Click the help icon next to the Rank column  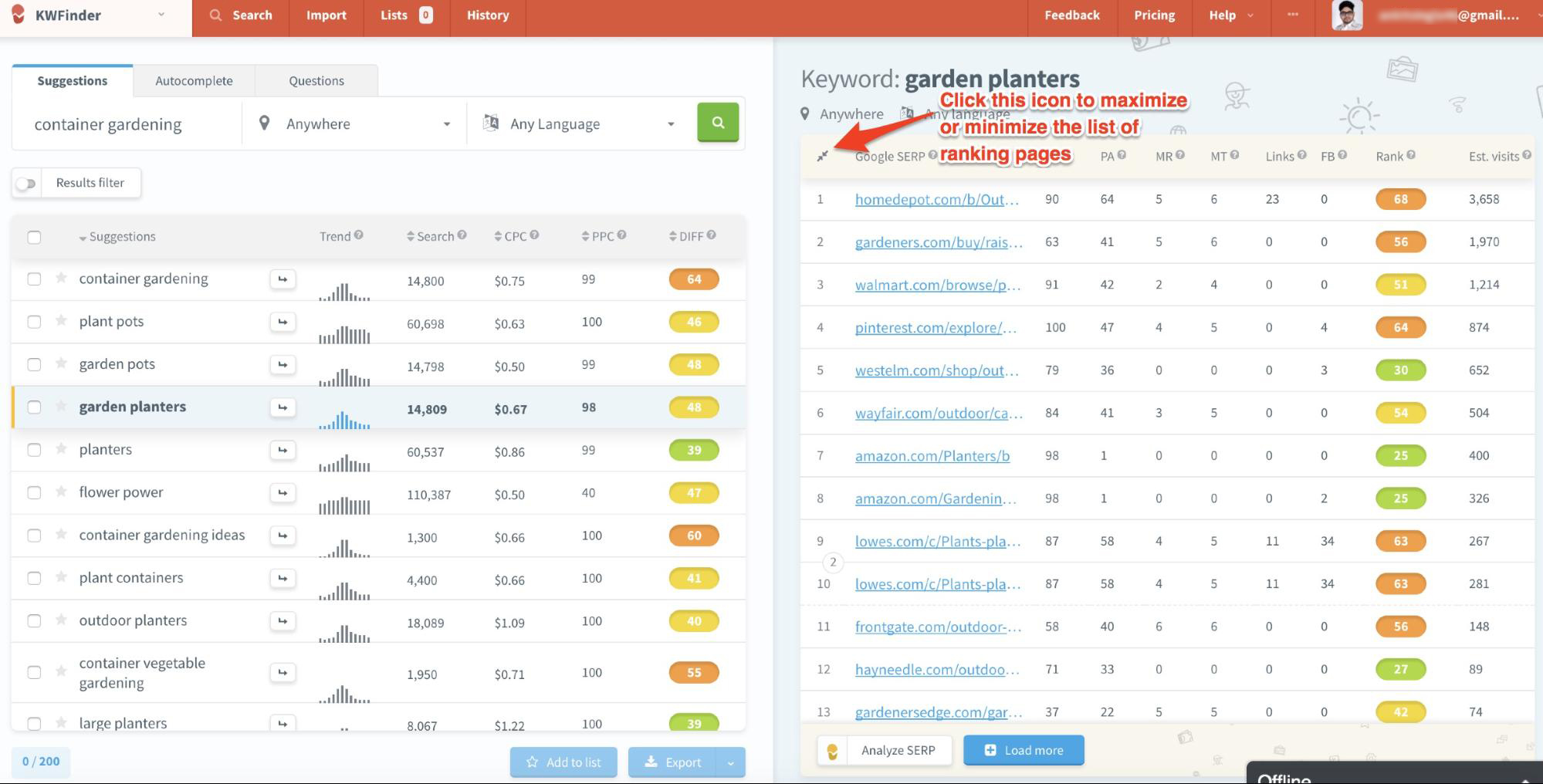click(x=1410, y=154)
